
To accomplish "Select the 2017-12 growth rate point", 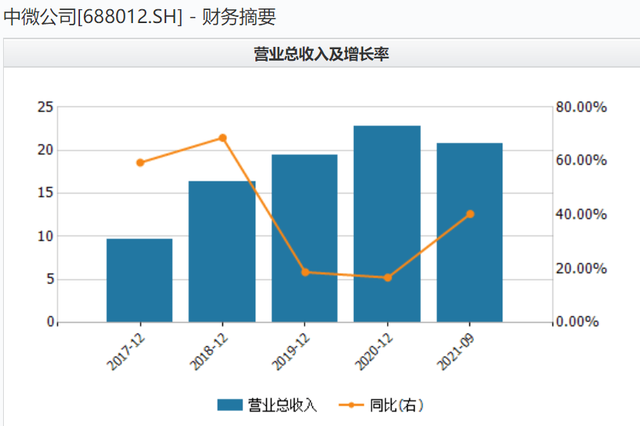I will pyautogui.click(x=140, y=162).
